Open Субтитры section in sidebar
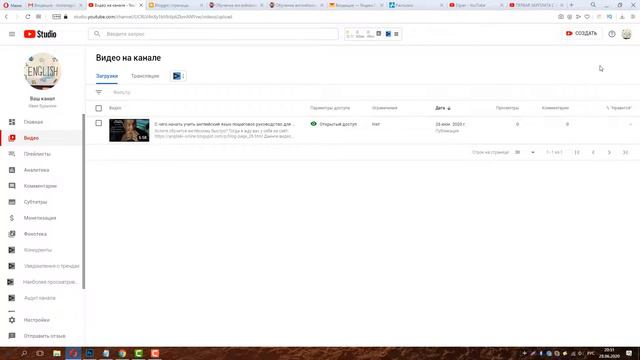The width and height of the screenshot is (640, 360). click(x=41, y=202)
